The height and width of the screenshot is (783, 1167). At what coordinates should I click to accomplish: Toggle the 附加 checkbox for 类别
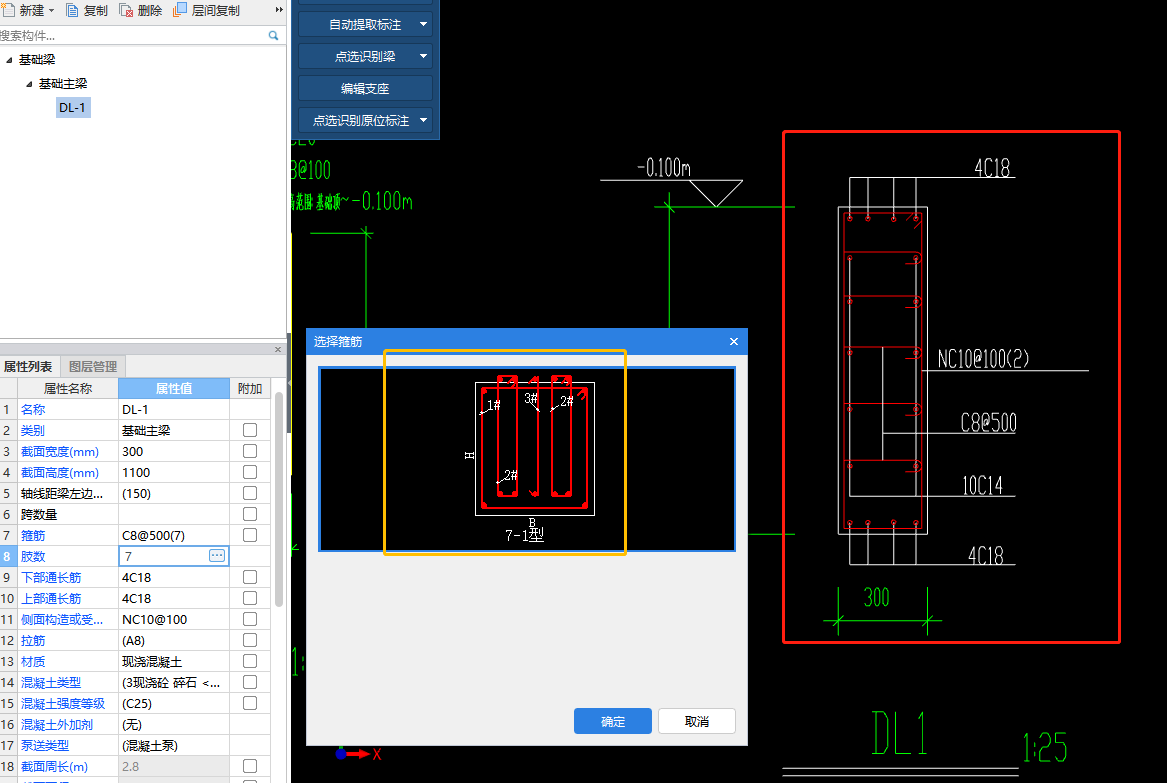[250, 430]
